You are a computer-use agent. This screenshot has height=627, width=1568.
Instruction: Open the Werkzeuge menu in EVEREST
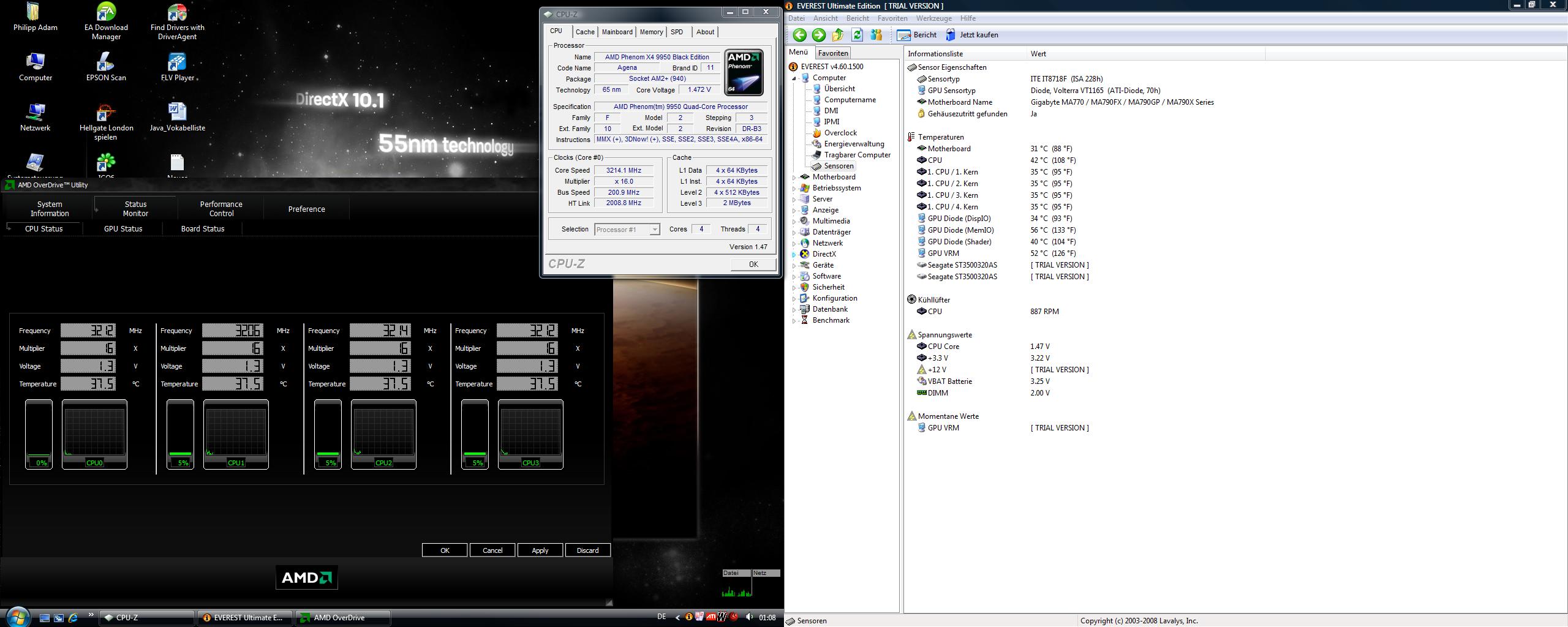[x=933, y=18]
